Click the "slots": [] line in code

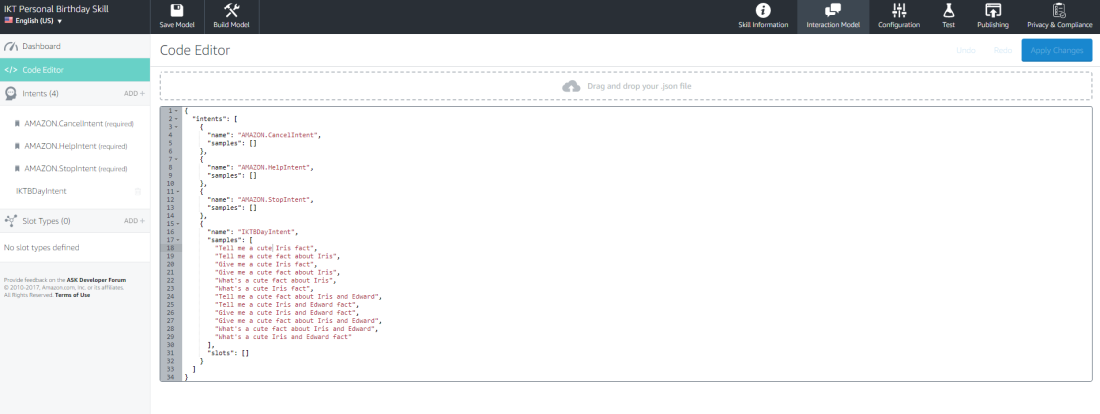(227, 353)
